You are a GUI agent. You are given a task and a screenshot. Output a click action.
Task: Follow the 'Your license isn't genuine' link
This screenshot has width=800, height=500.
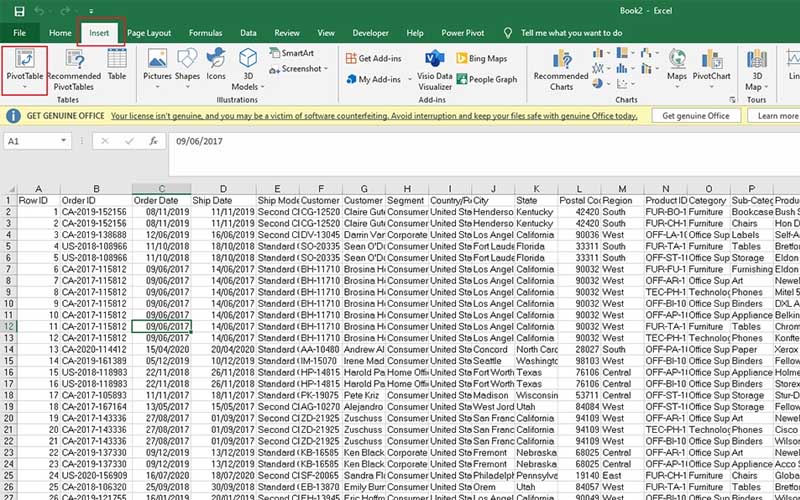point(374,116)
